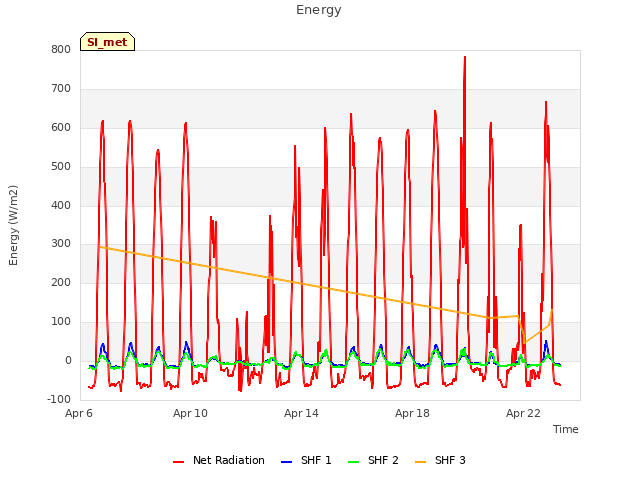
Task: Click the Apr 18 x-axis tick label
Action: click(412, 413)
